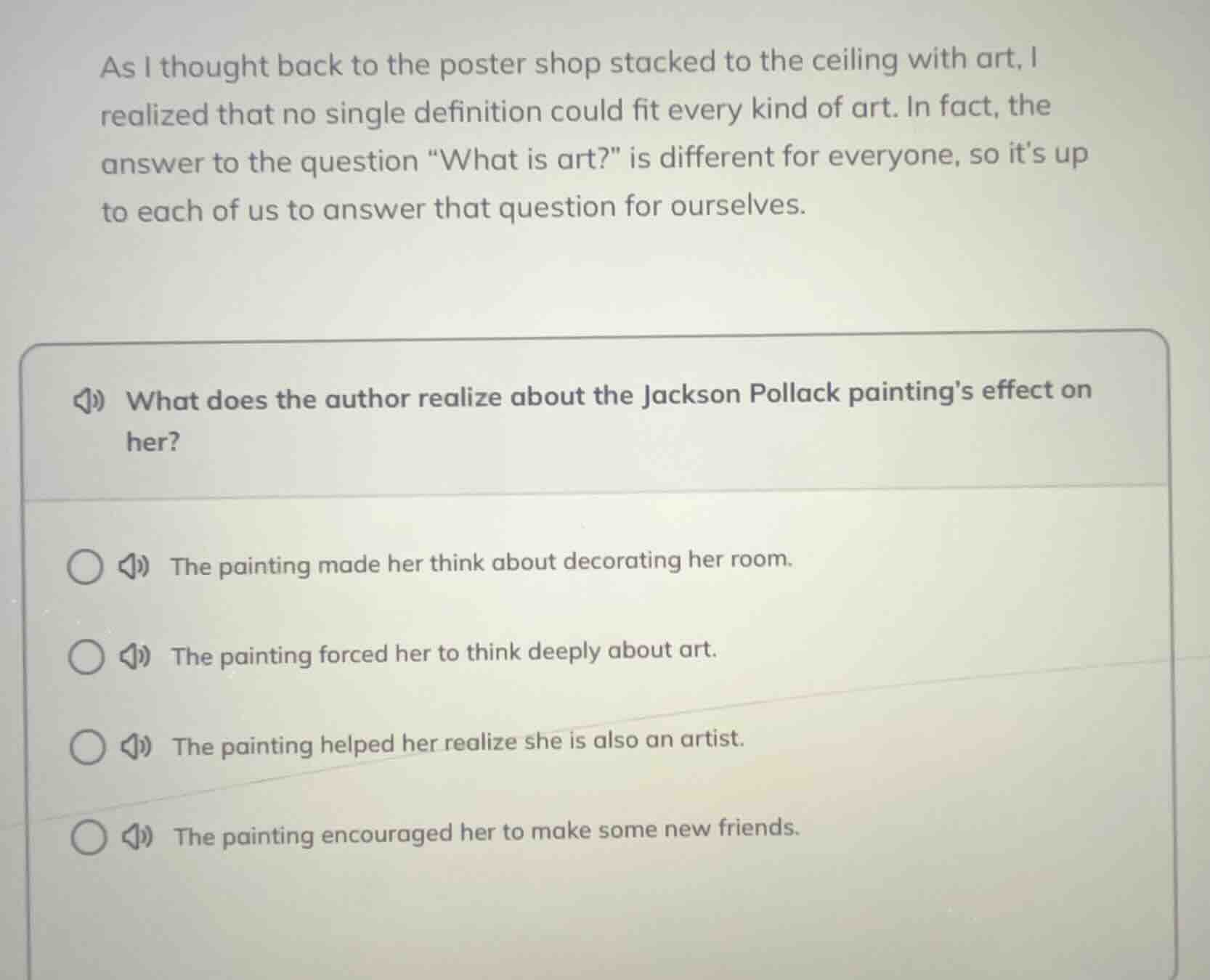
Task: Play audio for the Jackson Pollack question
Action: point(89,400)
